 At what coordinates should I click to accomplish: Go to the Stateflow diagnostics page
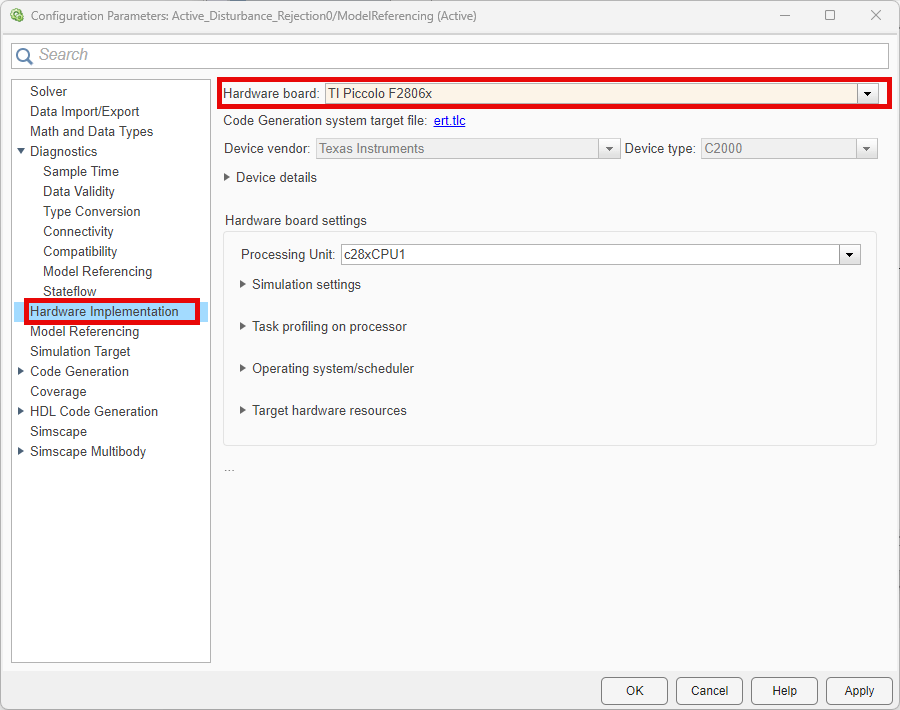[70, 292]
